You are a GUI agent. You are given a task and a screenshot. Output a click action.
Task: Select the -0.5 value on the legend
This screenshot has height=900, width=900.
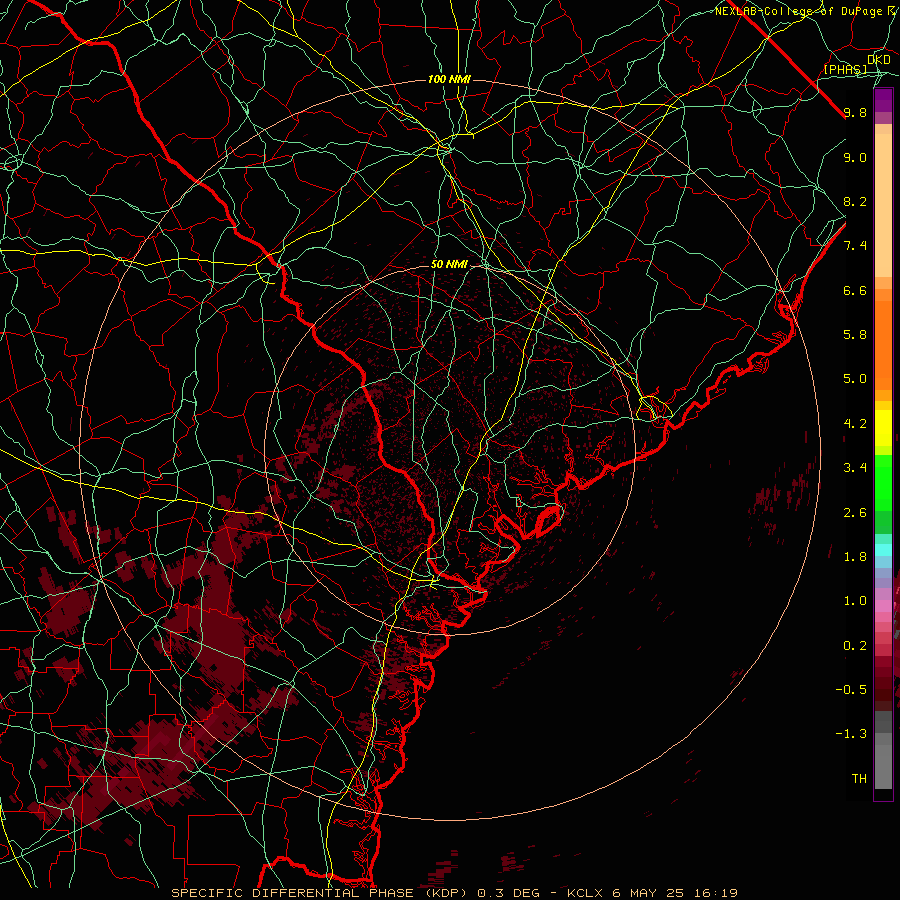pyautogui.click(x=851, y=690)
